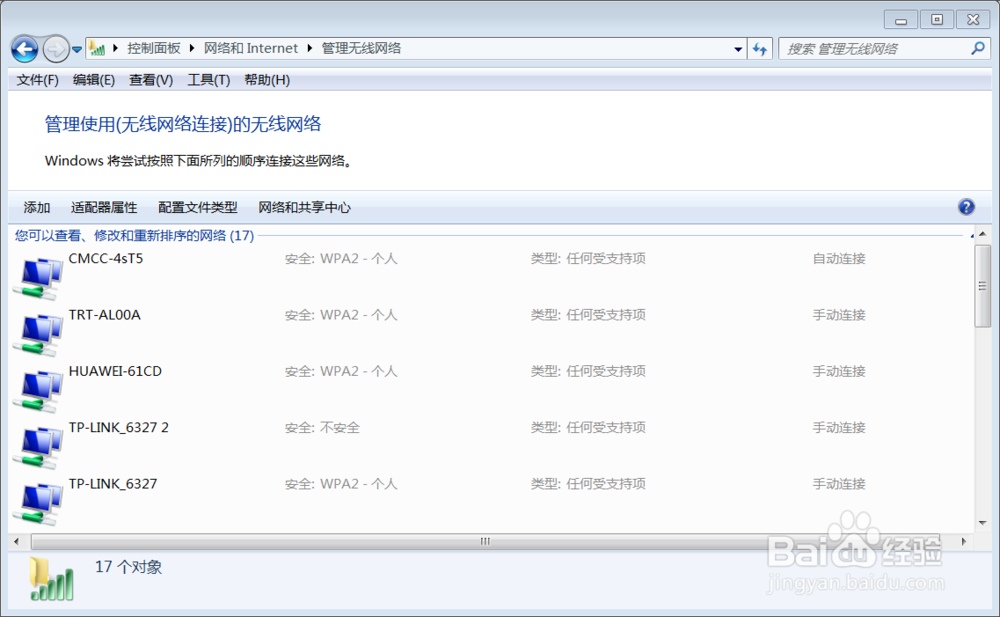
Task: Click the HUAWEI-61CD network icon
Action: 38,390
